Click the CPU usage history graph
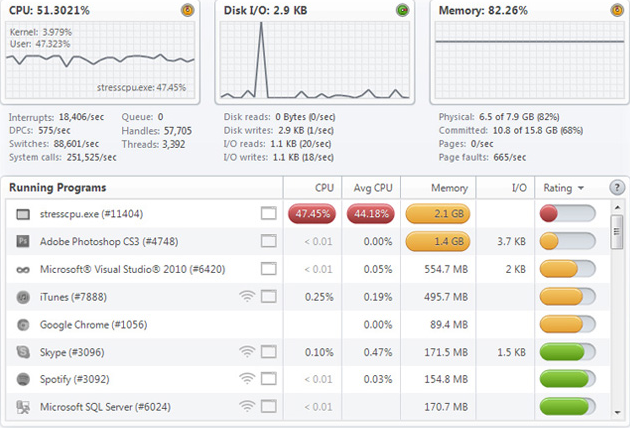 (100, 60)
